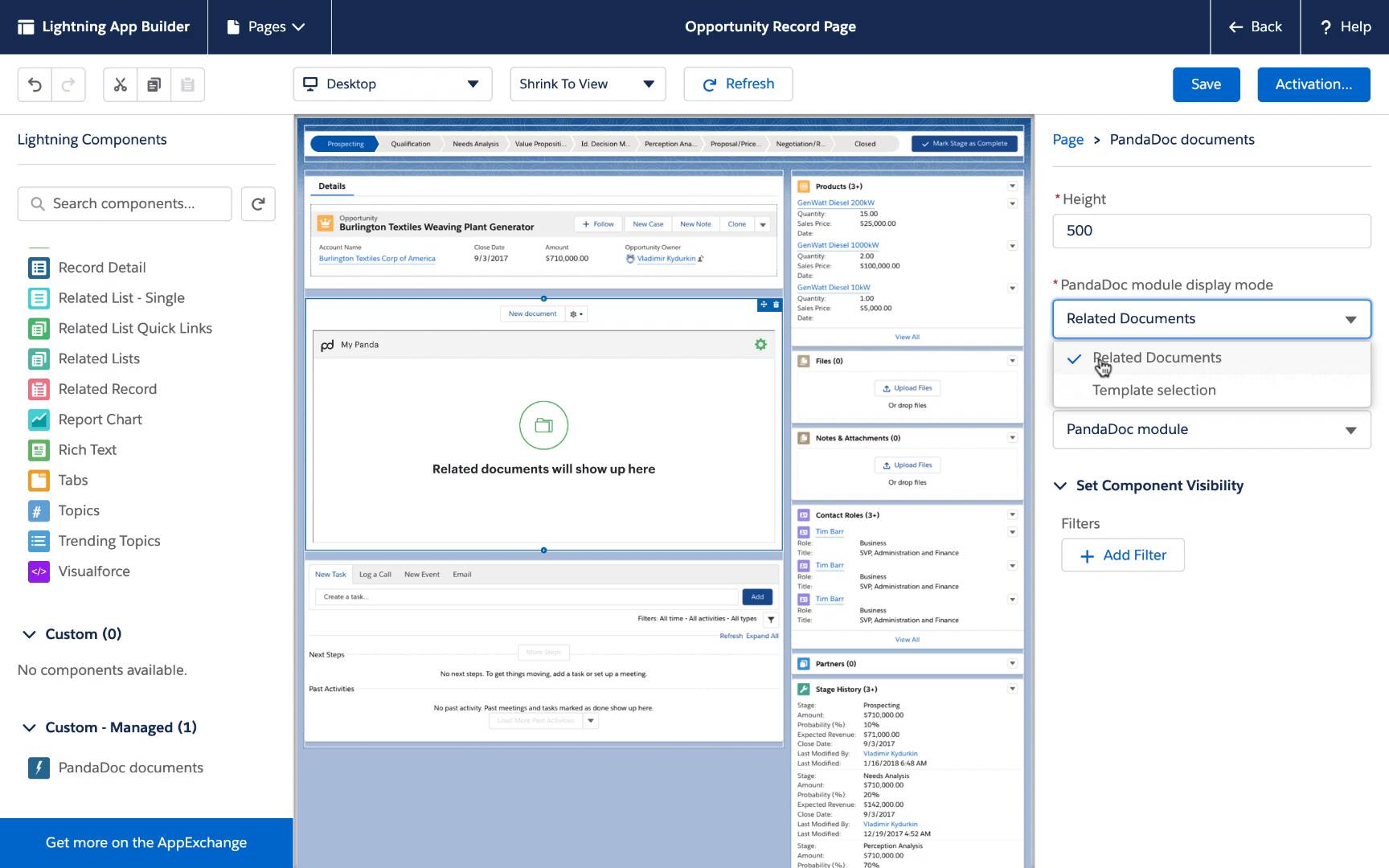Select the Trending Topics component icon
Viewport: 1389px width, 868px height.
39,541
